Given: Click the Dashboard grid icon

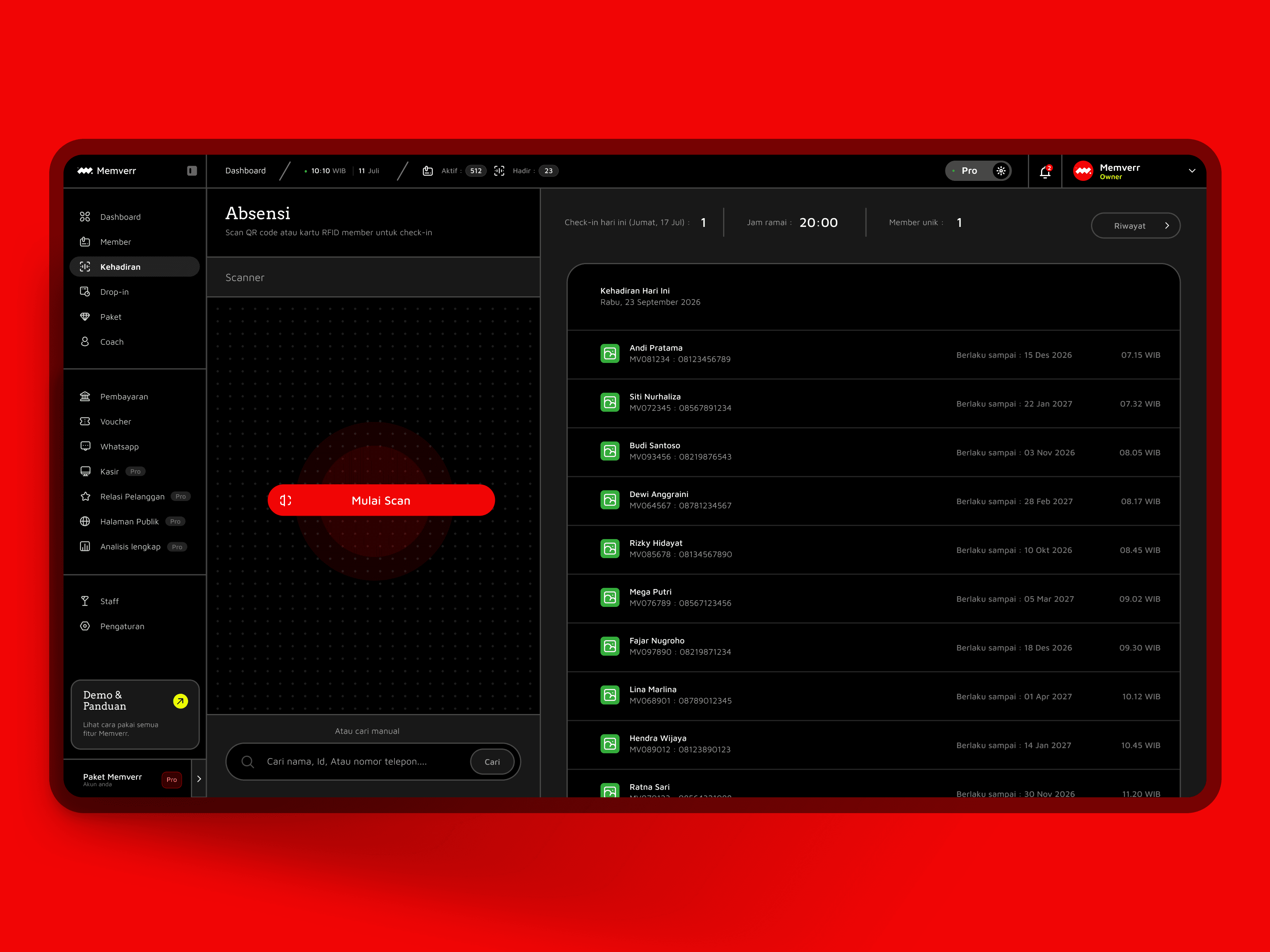Looking at the screenshot, I should [x=85, y=217].
